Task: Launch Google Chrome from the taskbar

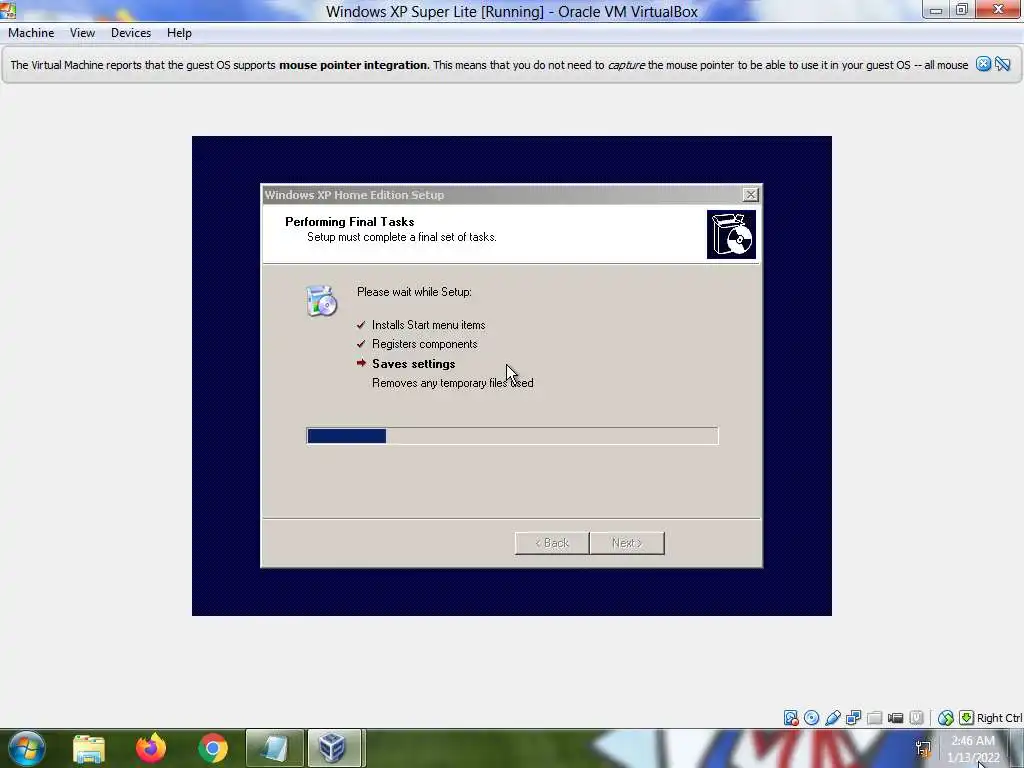Action: click(213, 748)
